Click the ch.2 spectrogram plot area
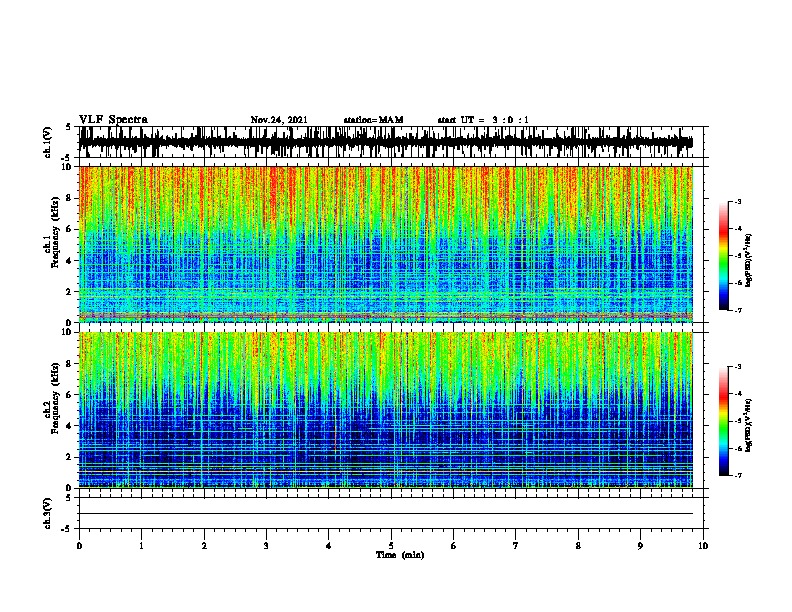The height and width of the screenshot is (612, 792). (x=386, y=410)
